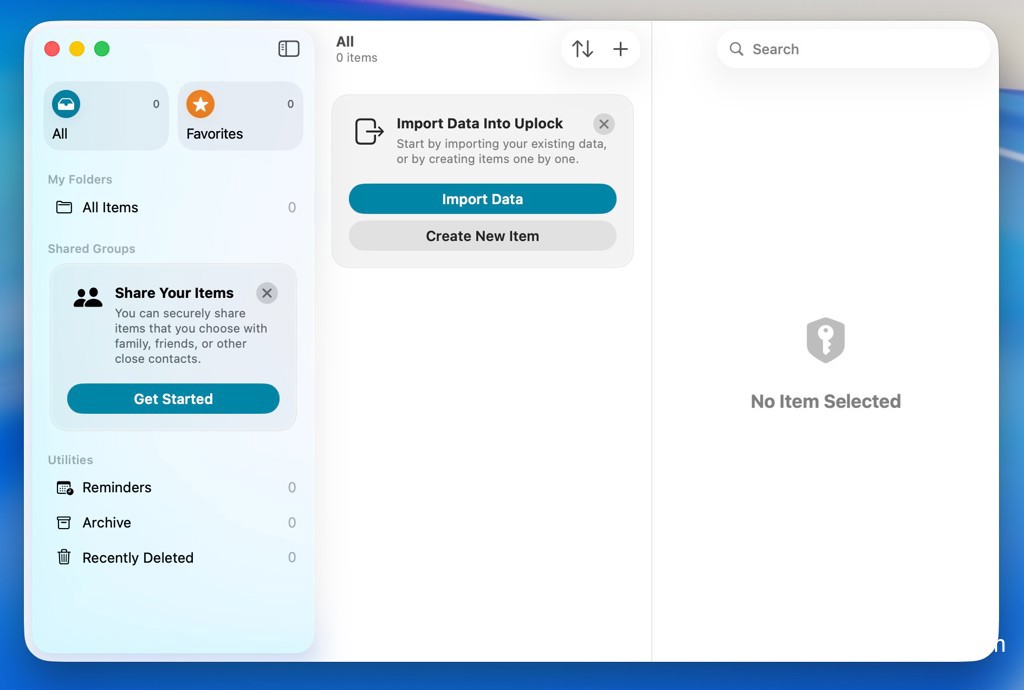This screenshot has width=1024, height=690.
Task: Open Reminders under Utilities
Action: [x=175, y=488]
